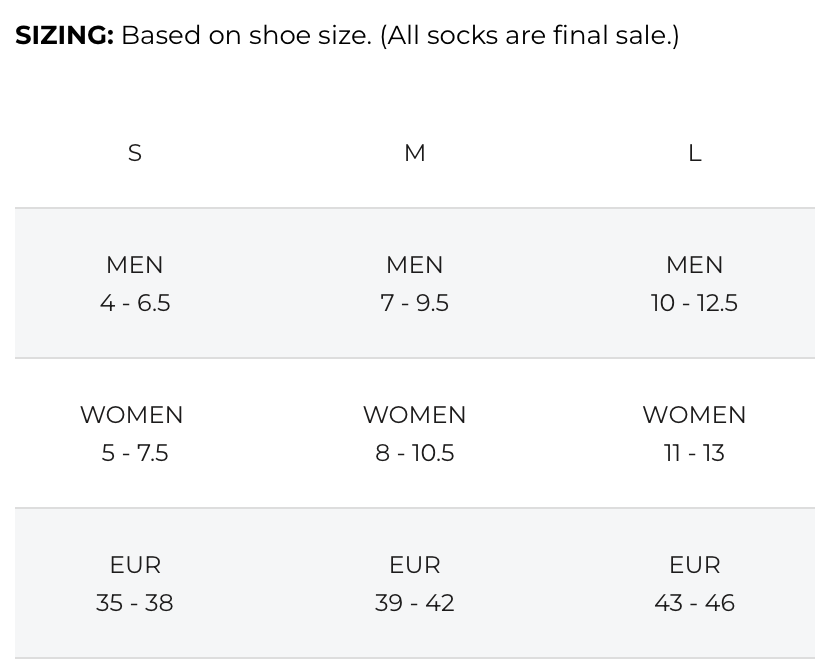Click the MEN label in the small column
Viewport: 834px width, 671px height.
click(135, 265)
